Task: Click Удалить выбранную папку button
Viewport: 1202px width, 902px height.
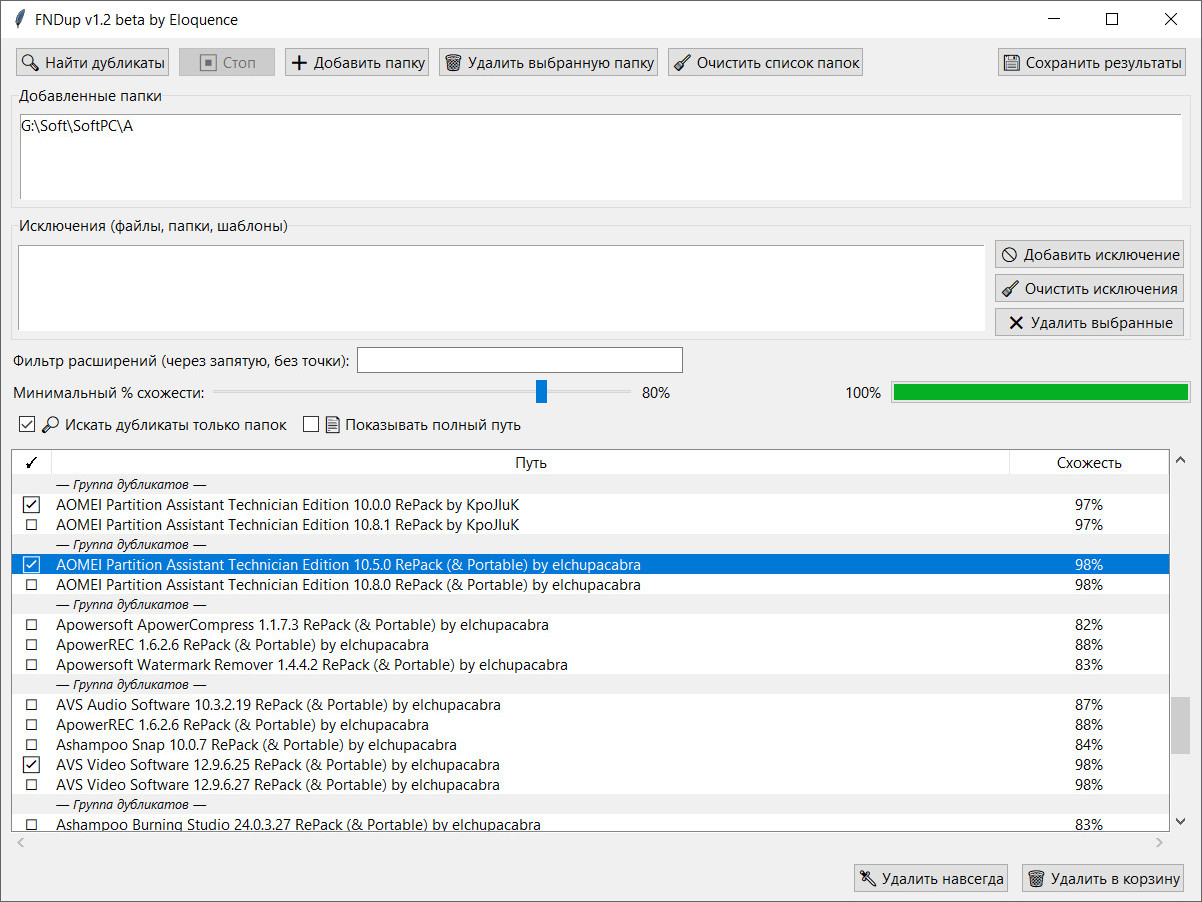Action: click(549, 63)
